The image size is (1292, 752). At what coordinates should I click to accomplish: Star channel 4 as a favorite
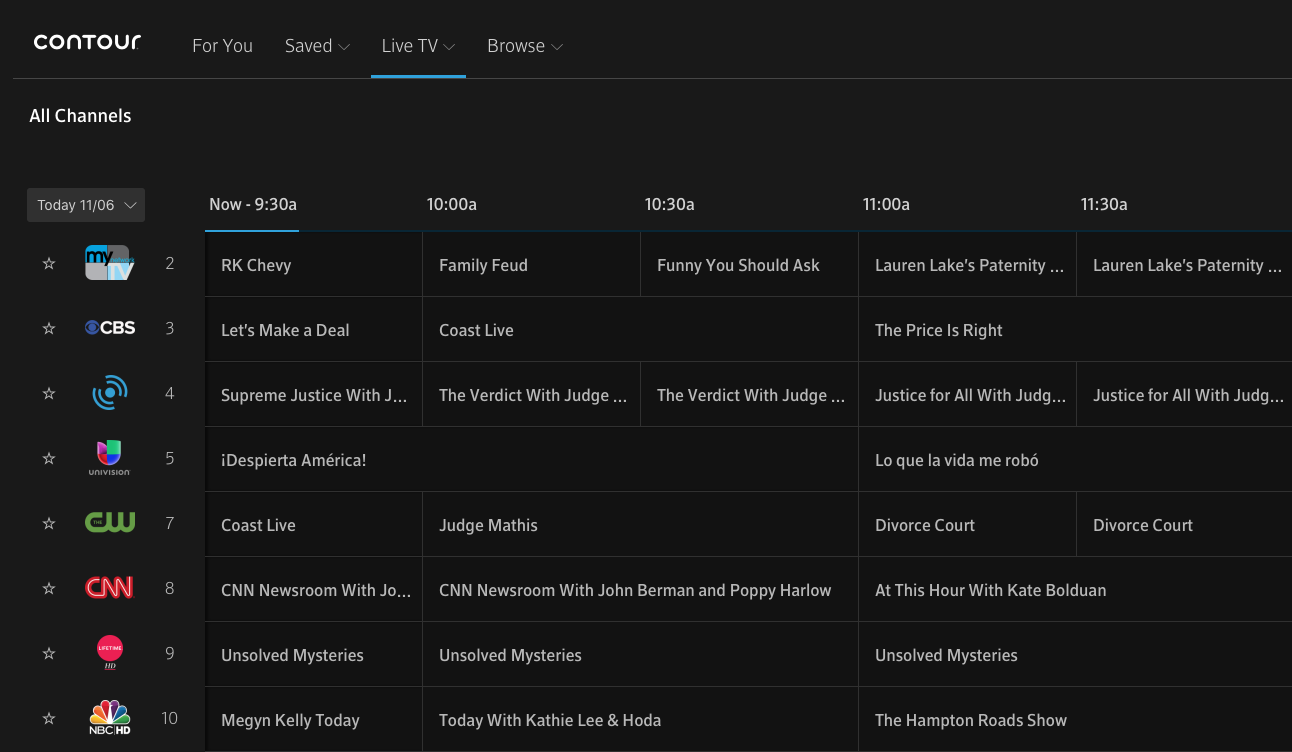(x=48, y=394)
